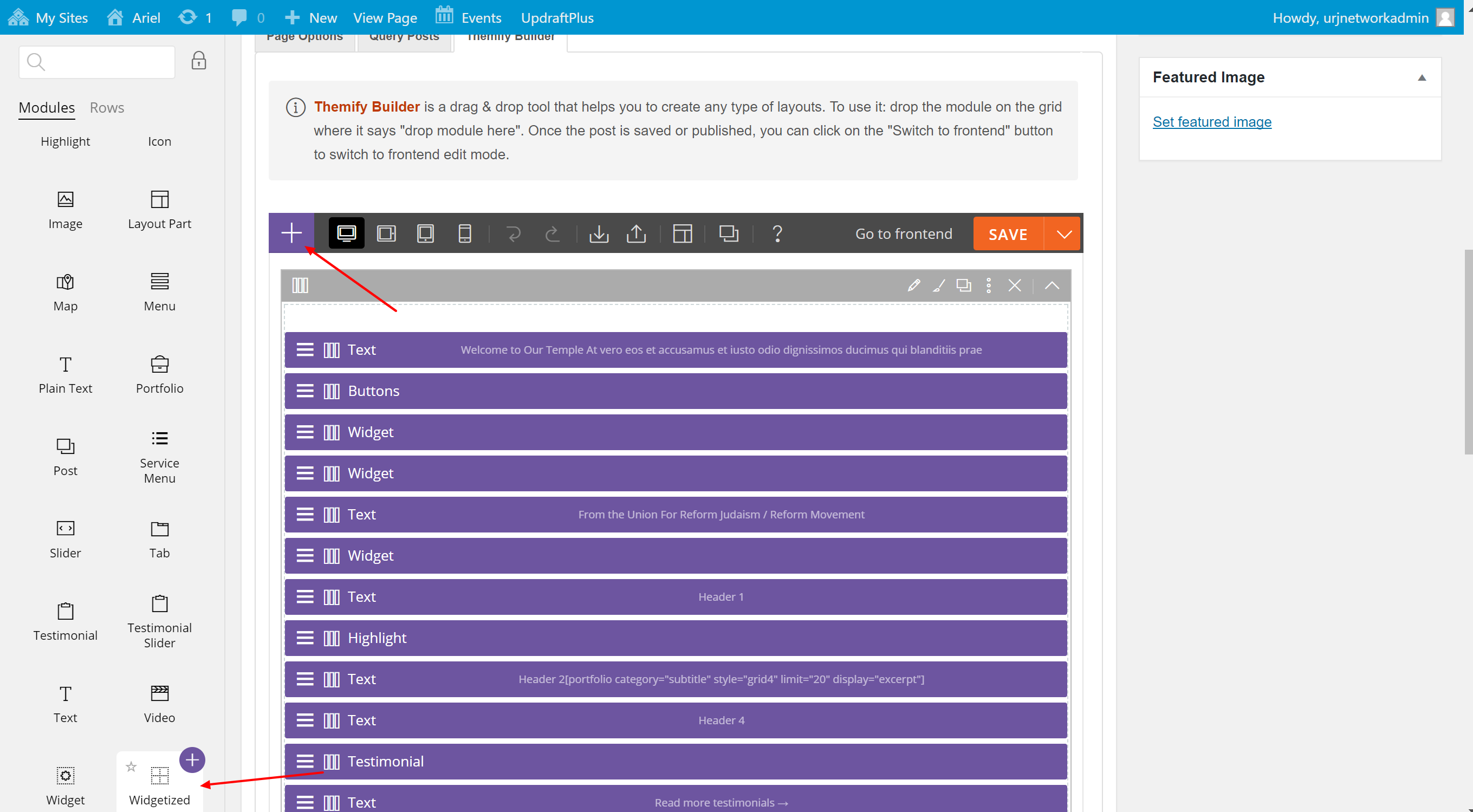1473x812 pixels.
Task: Collapse the Featured Image panel
Action: click(1422, 78)
